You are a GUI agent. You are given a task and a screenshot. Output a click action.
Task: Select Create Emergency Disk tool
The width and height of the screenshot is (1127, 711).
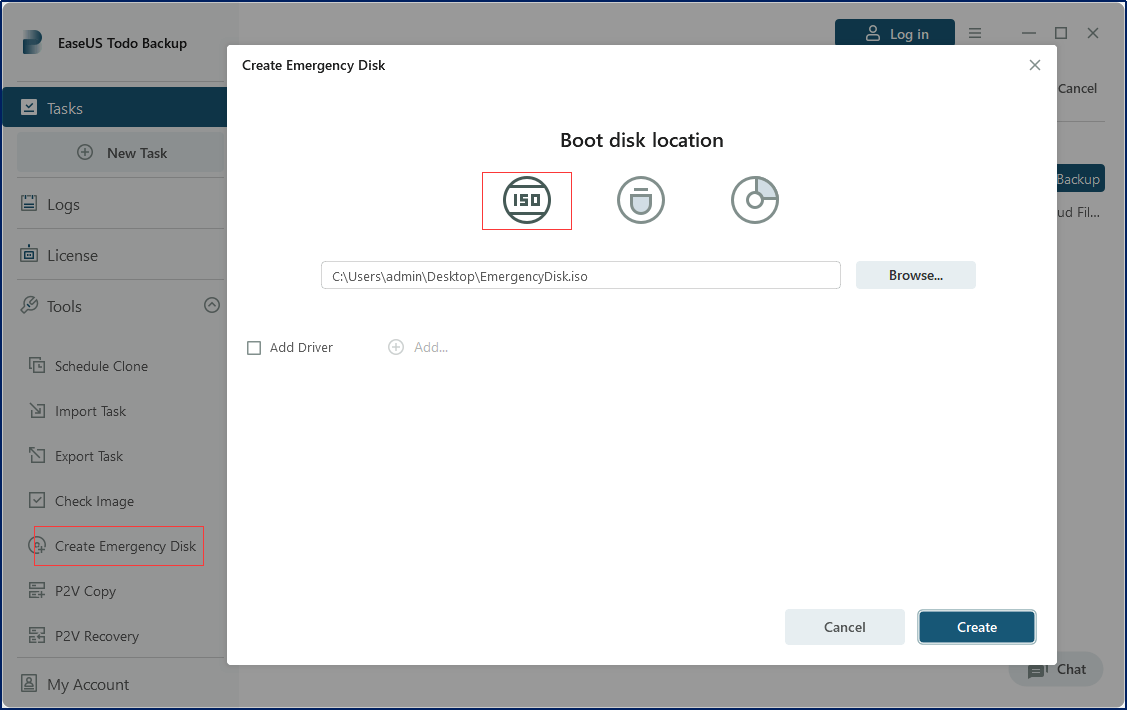125,546
